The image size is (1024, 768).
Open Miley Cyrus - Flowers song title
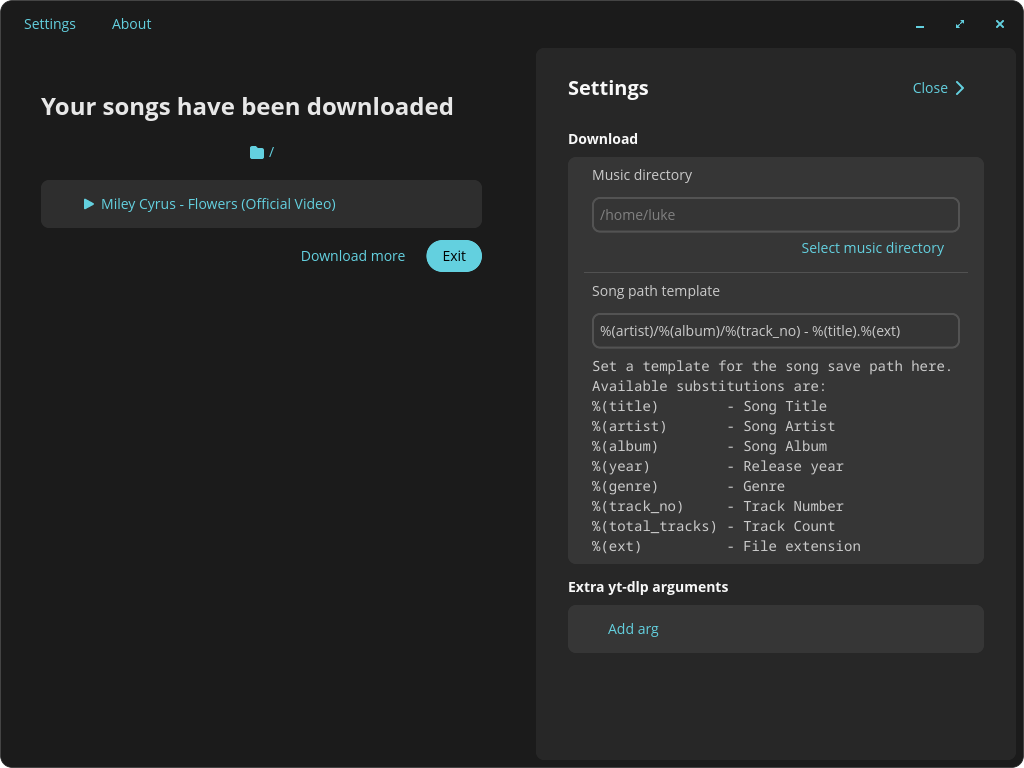tap(218, 204)
